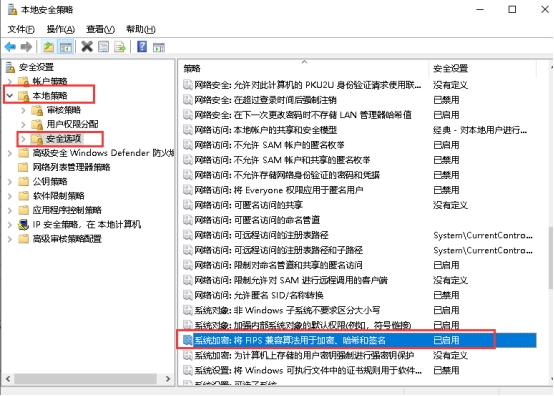This screenshot has width=554, height=396.
Task: Click the 本地安全策略 title bar icon
Action: (x=12, y=10)
